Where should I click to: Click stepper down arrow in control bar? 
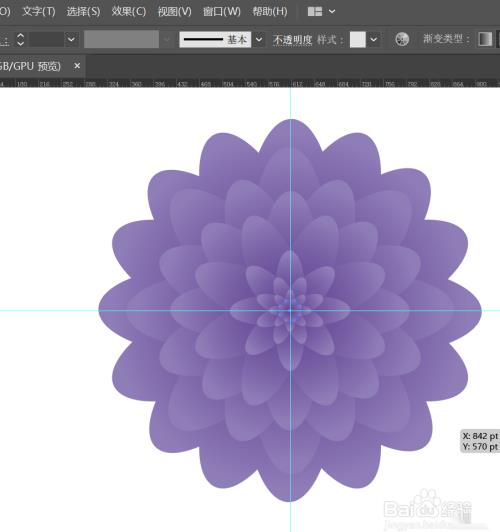(x=20, y=43)
